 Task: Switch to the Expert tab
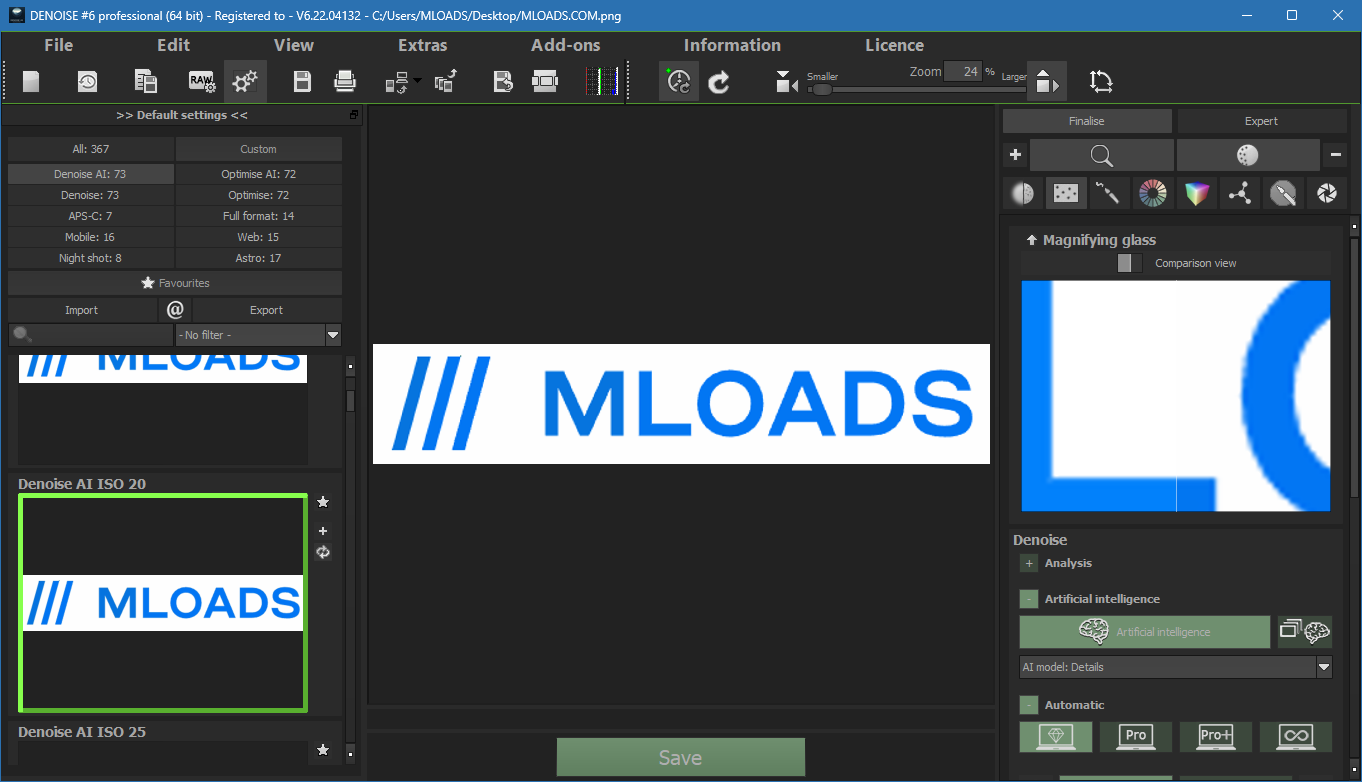point(1261,121)
